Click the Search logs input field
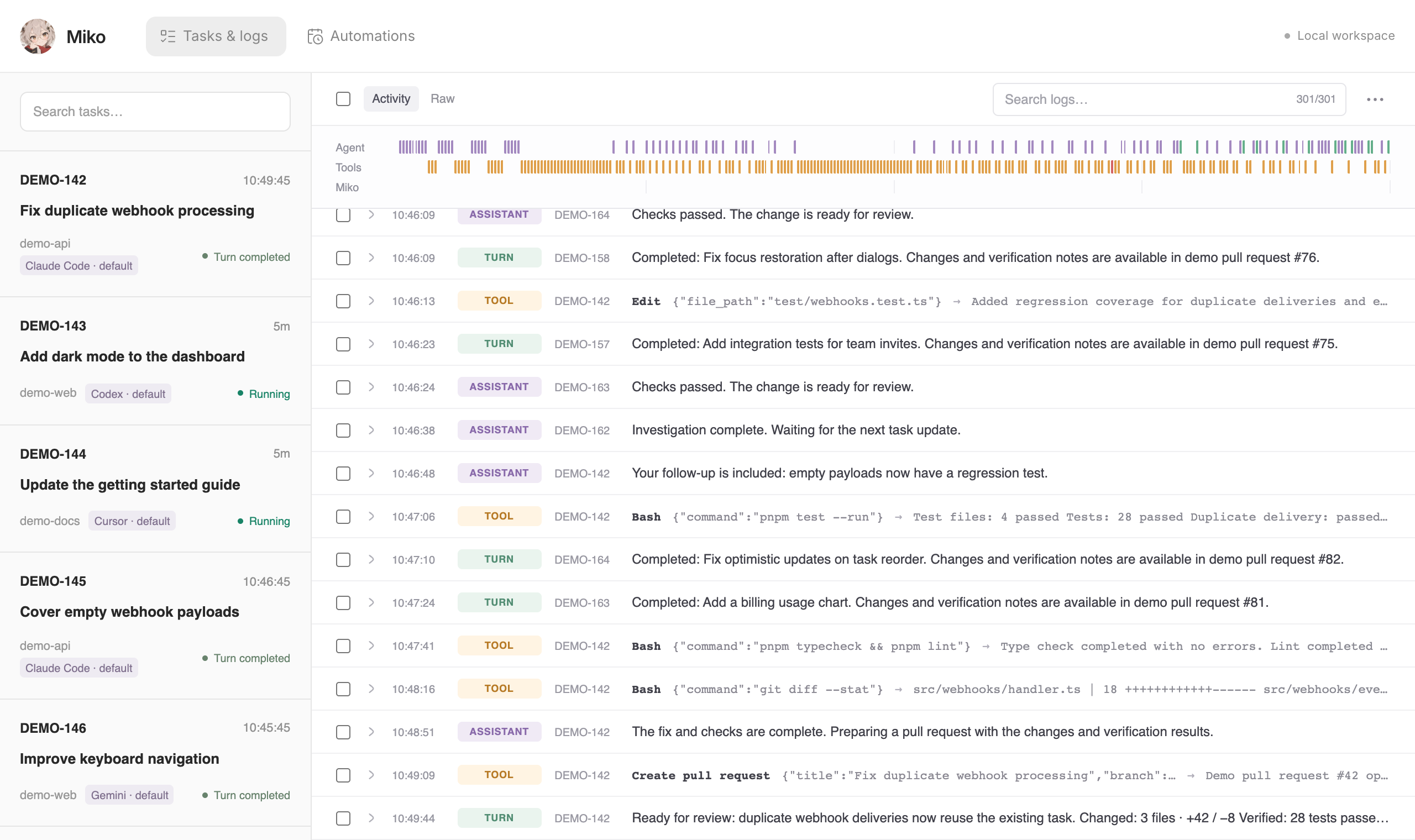This screenshot has width=1415, height=840. click(x=1169, y=99)
